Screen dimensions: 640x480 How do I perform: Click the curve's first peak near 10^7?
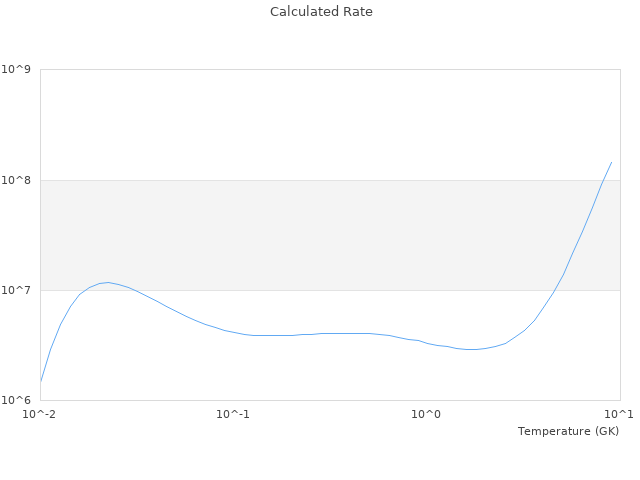(107, 282)
